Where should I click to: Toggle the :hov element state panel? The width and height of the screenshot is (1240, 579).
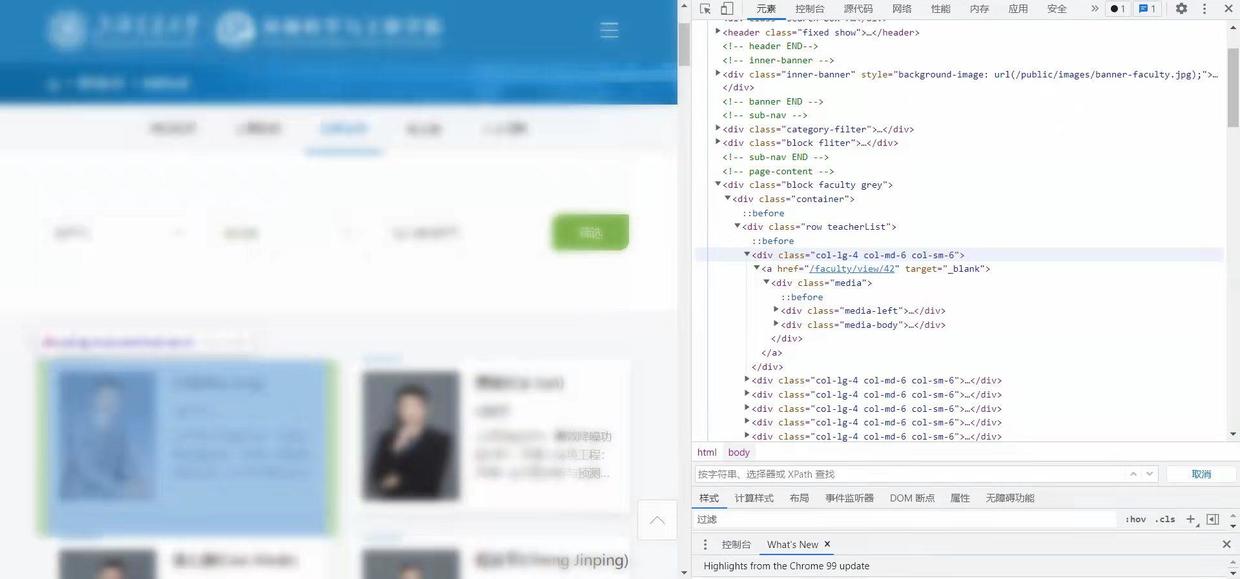[x=1136, y=519]
